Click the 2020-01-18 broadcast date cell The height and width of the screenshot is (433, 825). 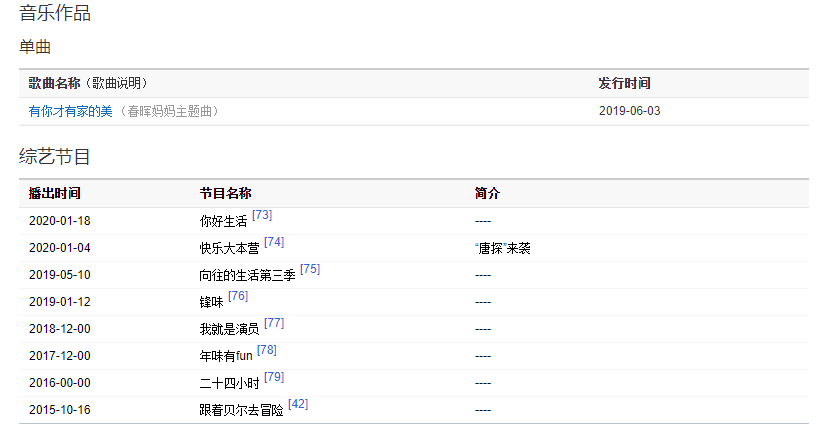tap(60, 221)
